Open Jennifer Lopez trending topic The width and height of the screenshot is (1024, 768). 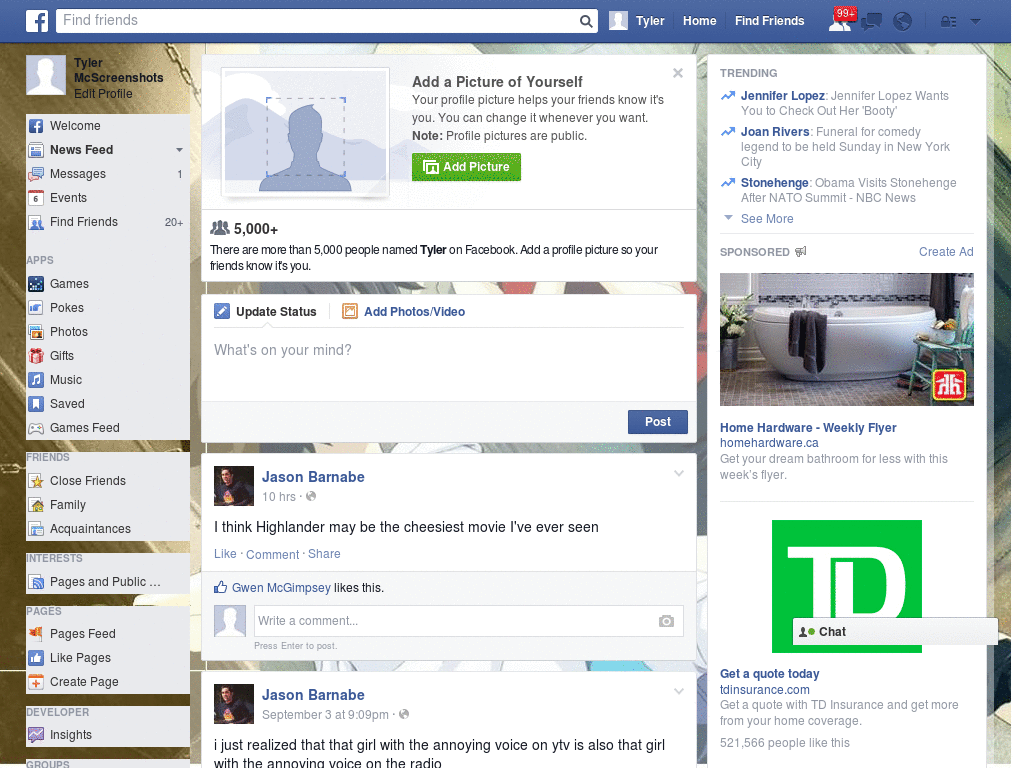782,96
